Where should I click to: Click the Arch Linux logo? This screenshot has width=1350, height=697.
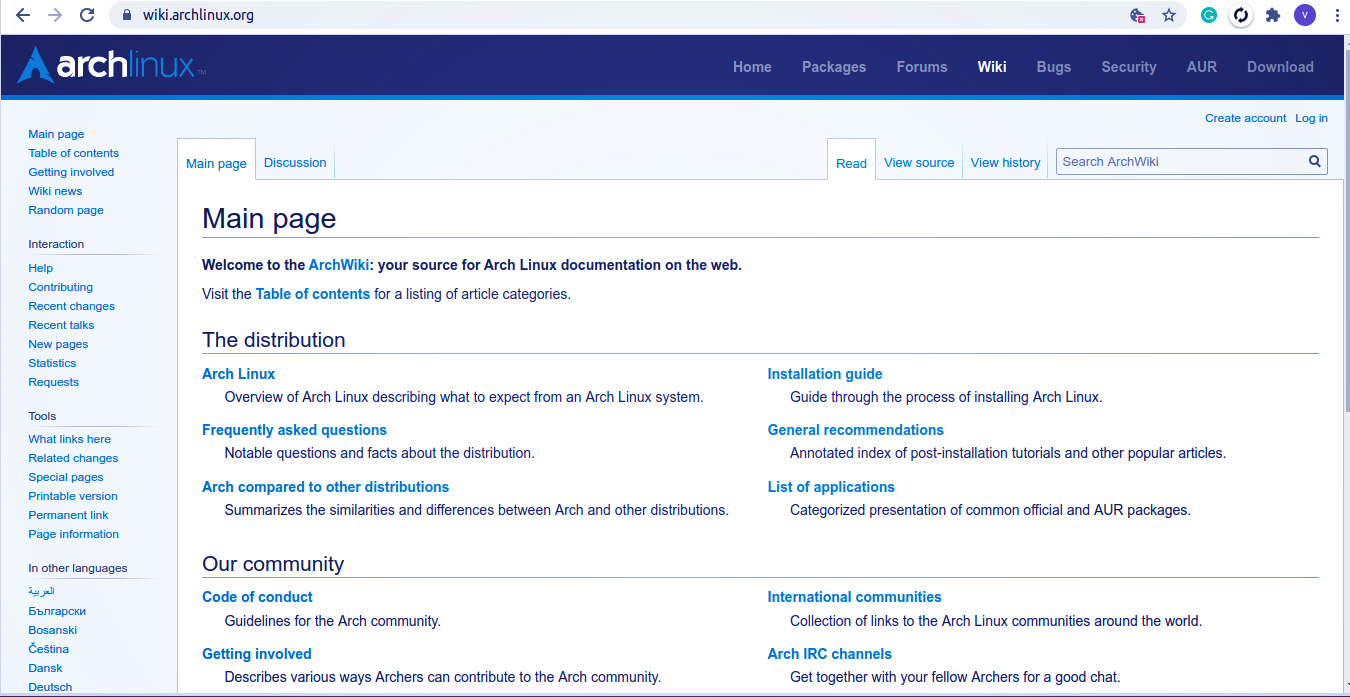[x=112, y=65]
